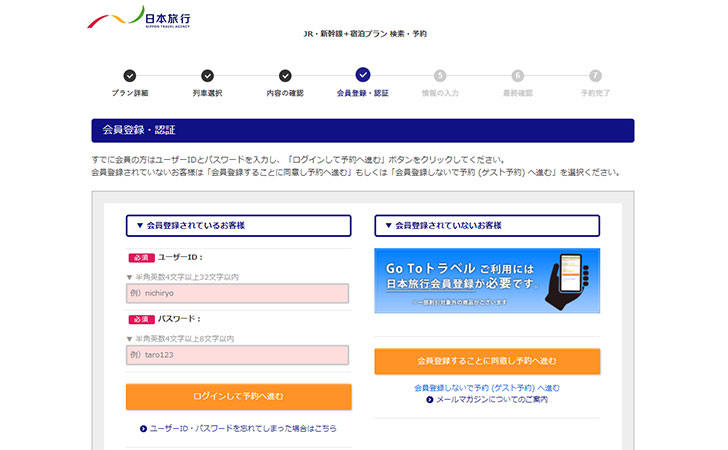This screenshot has height=450, width=728.
Task: Click the step 5 circle icon
Action: click(440, 75)
